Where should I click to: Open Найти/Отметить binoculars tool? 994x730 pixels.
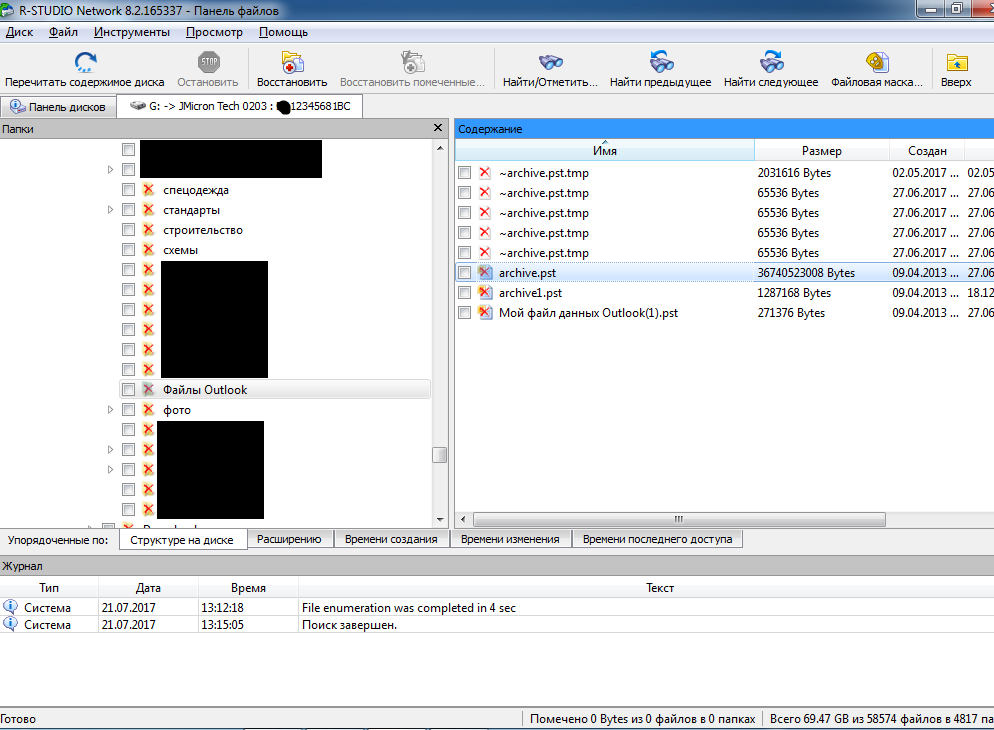click(x=550, y=62)
